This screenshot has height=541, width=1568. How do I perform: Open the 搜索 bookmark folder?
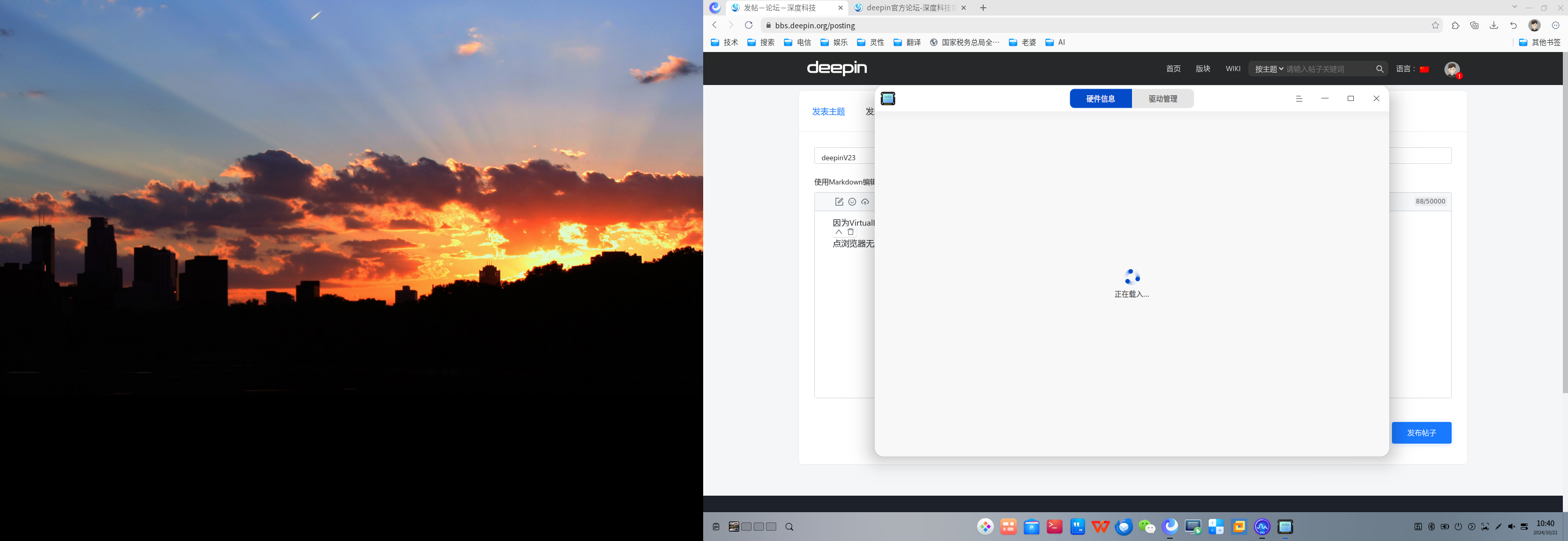click(761, 43)
